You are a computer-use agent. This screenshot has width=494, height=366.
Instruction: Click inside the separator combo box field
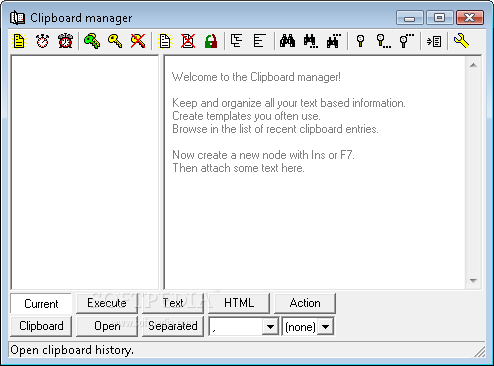236,327
